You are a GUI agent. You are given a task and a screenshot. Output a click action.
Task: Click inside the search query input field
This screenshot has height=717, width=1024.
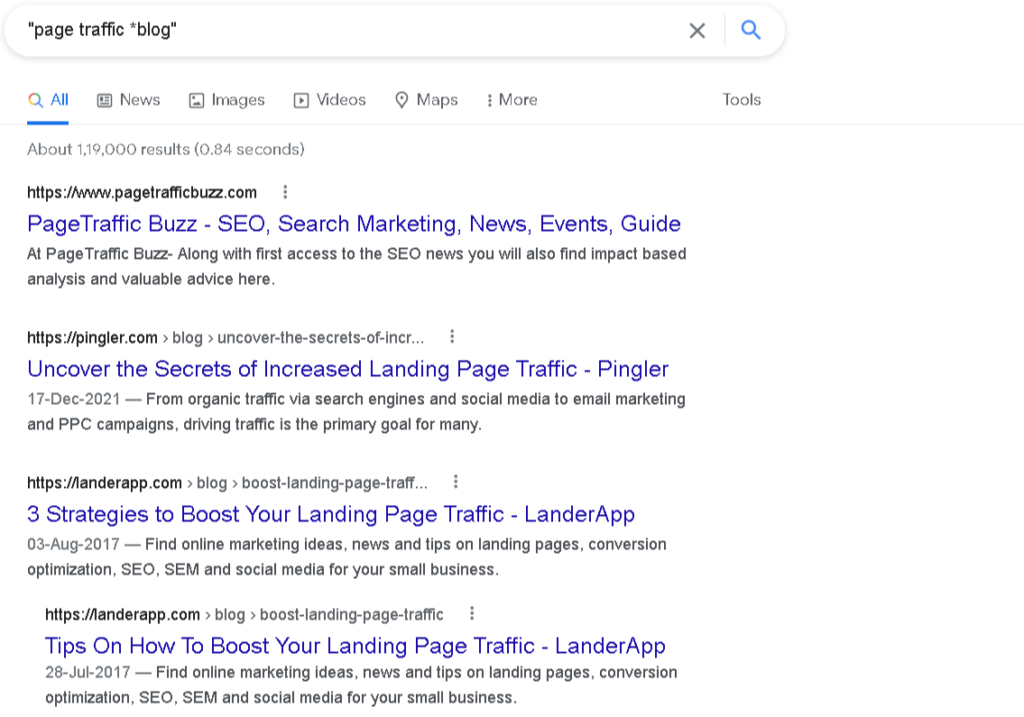300,30
